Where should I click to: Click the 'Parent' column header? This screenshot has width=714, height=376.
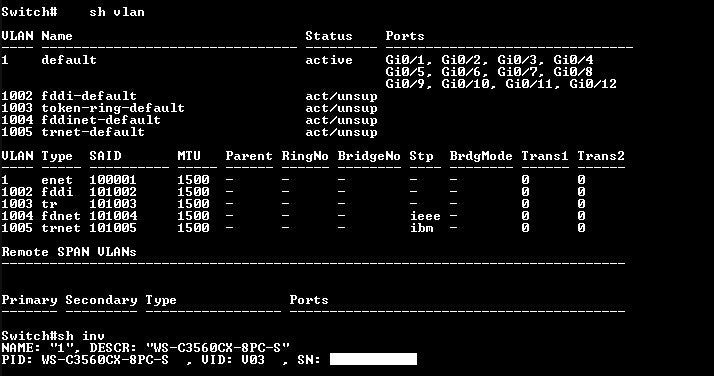pyautogui.click(x=249, y=156)
